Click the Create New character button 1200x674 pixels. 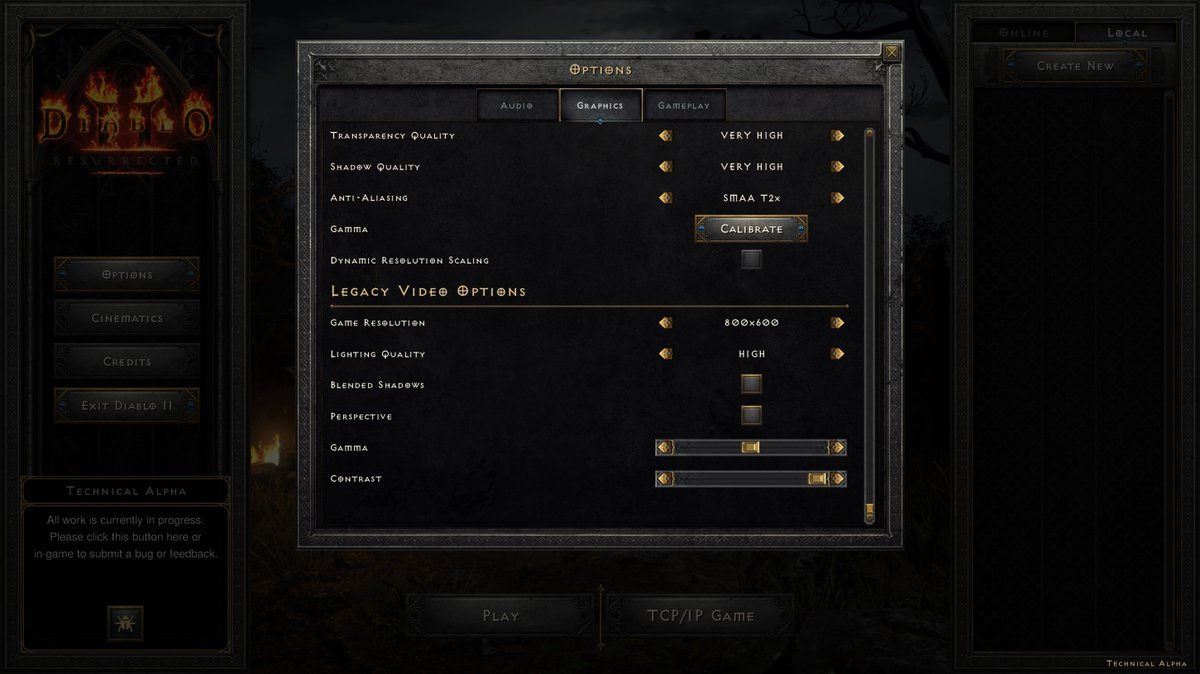[x=1075, y=66]
